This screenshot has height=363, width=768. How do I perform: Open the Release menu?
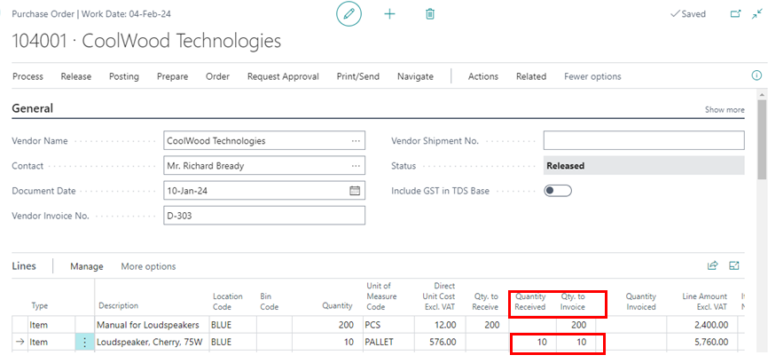point(76,76)
